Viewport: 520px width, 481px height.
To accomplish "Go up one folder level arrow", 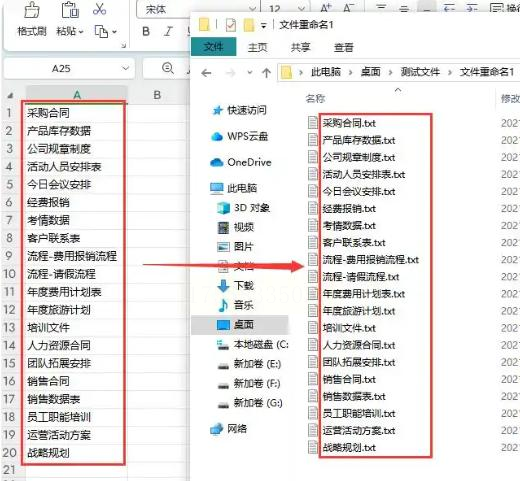I will [266, 73].
